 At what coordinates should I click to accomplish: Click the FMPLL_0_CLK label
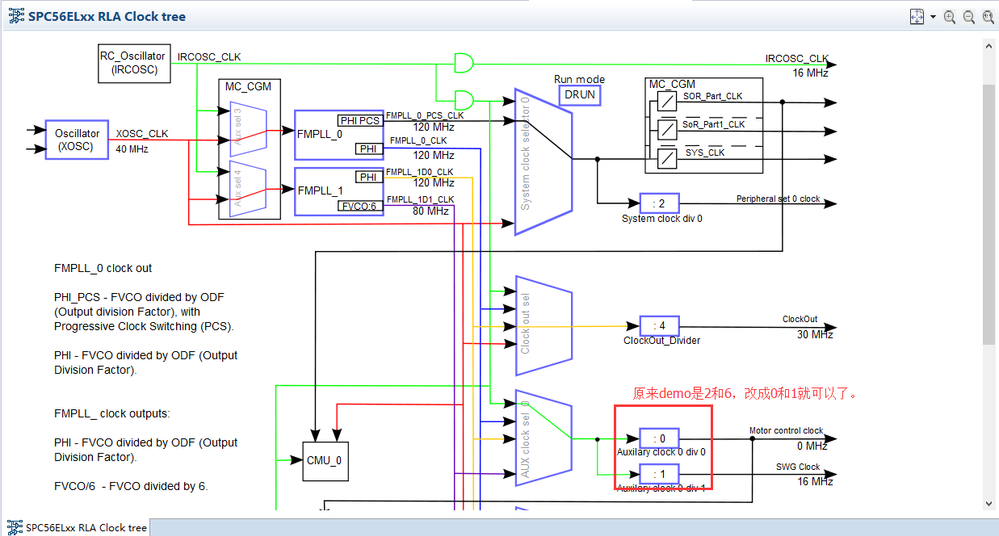[x=418, y=141]
